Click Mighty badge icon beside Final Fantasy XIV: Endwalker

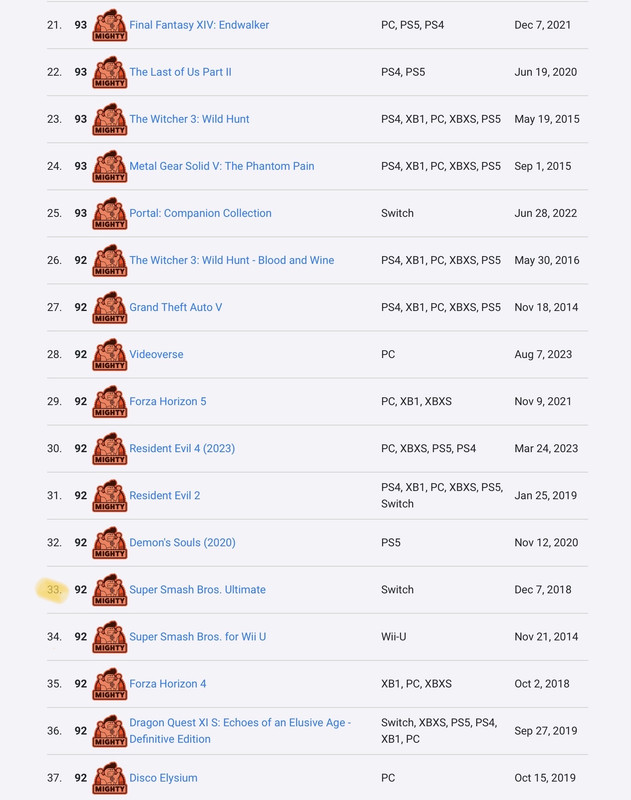[x=110, y=25]
